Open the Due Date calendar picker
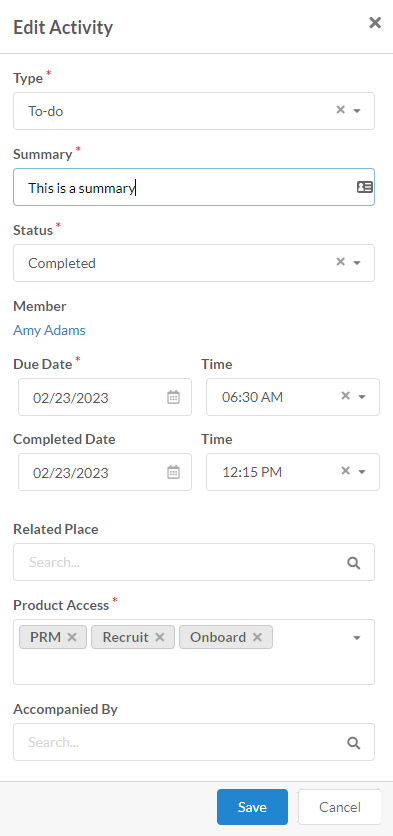393x836 pixels. coord(173,397)
